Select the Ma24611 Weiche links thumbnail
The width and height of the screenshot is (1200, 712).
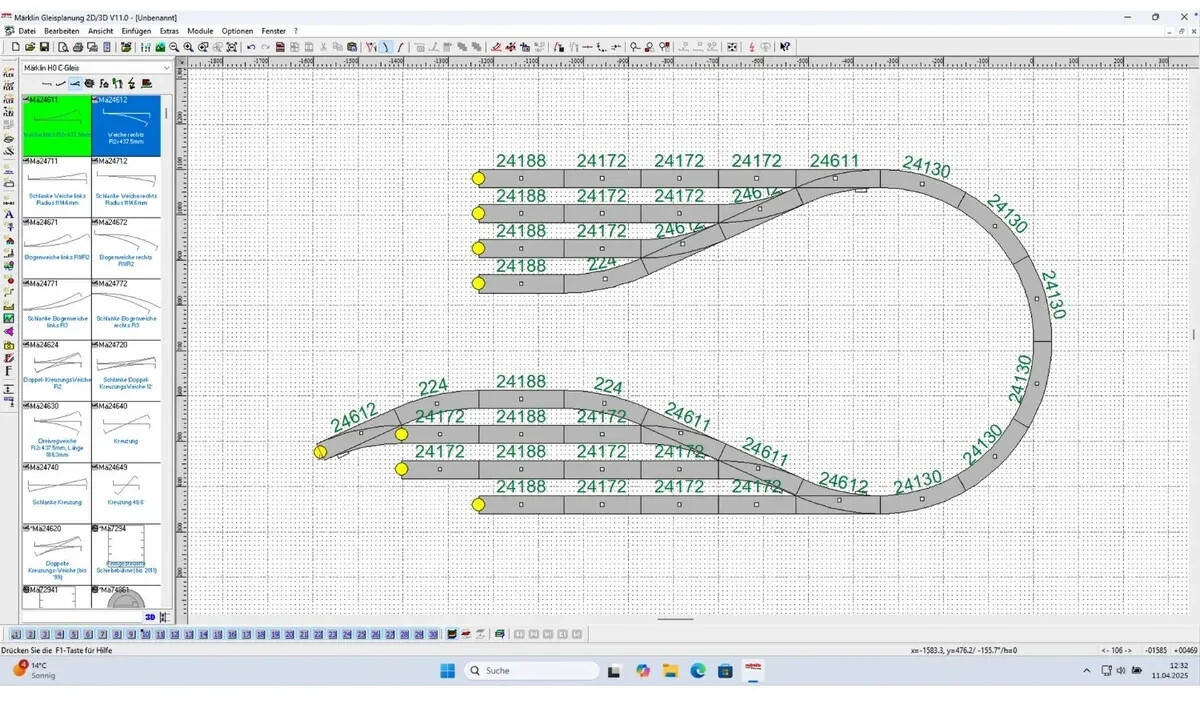(56, 126)
